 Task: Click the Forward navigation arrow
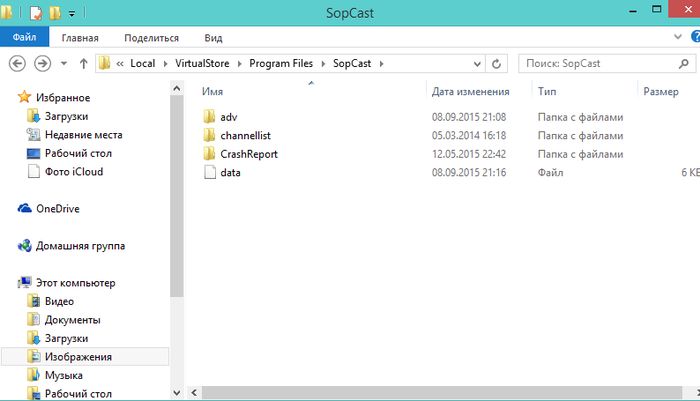click(42, 63)
